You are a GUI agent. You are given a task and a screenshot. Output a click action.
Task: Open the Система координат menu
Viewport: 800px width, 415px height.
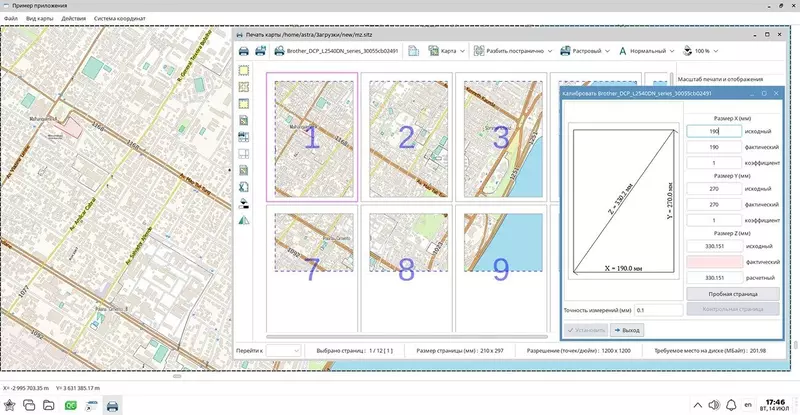[120, 18]
